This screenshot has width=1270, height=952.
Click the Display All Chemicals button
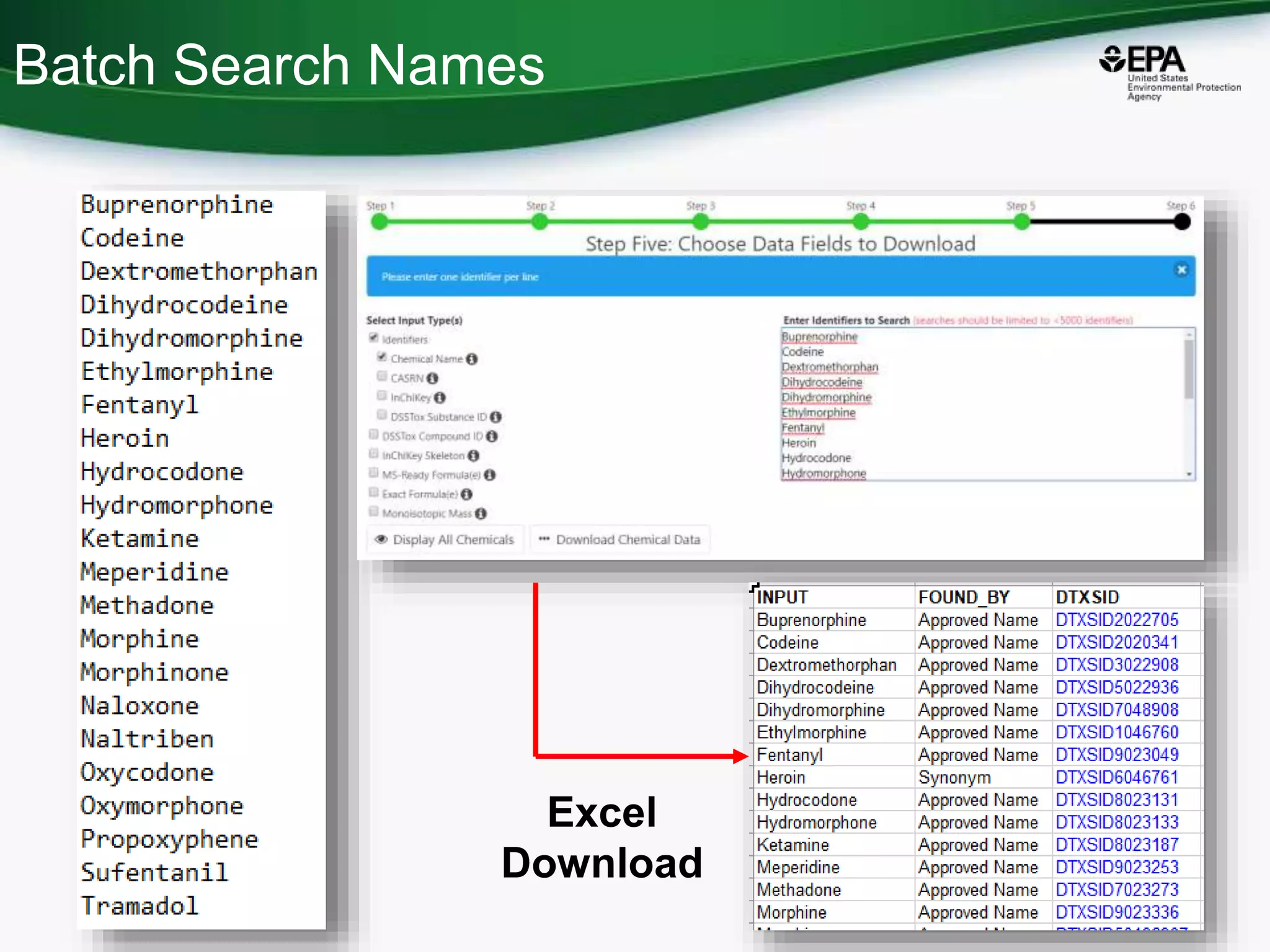[445, 539]
